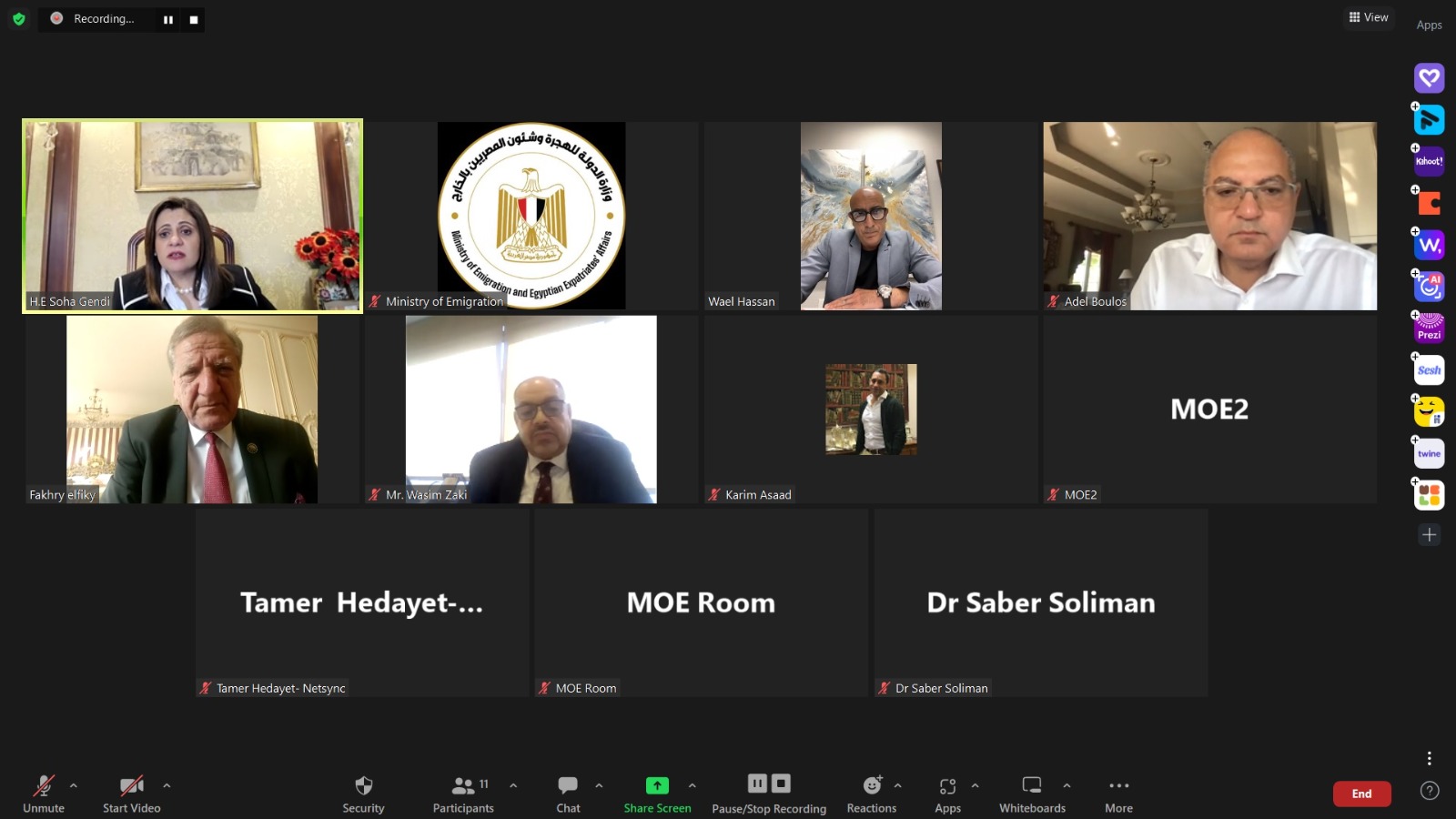Pause the recording in top bar
The image size is (1456, 819).
[168, 19]
